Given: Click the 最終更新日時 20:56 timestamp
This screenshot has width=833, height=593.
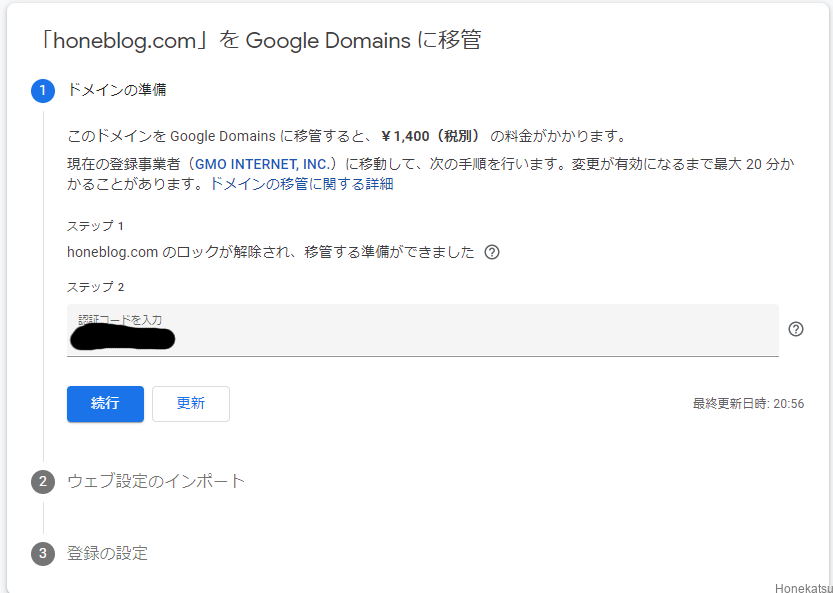Looking at the screenshot, I should pyautogui.click(x=748, y=404).
